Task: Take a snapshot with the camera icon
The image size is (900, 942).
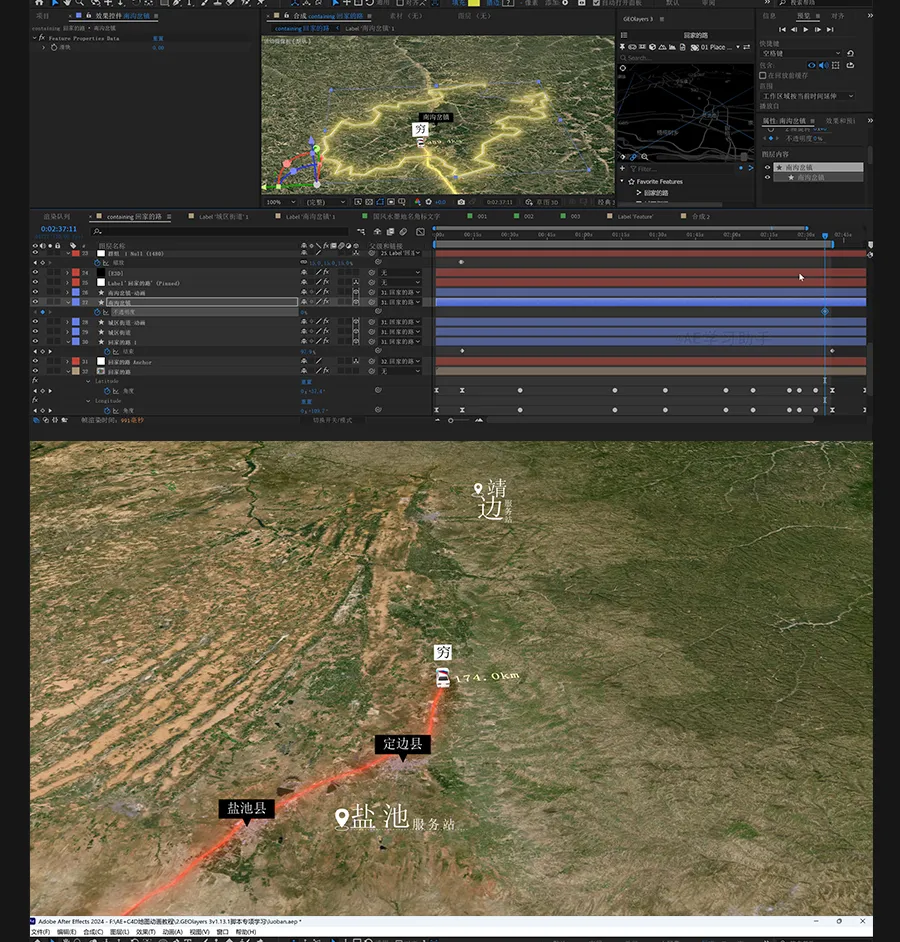Action: pyautogui.click(x=461, y=202)
